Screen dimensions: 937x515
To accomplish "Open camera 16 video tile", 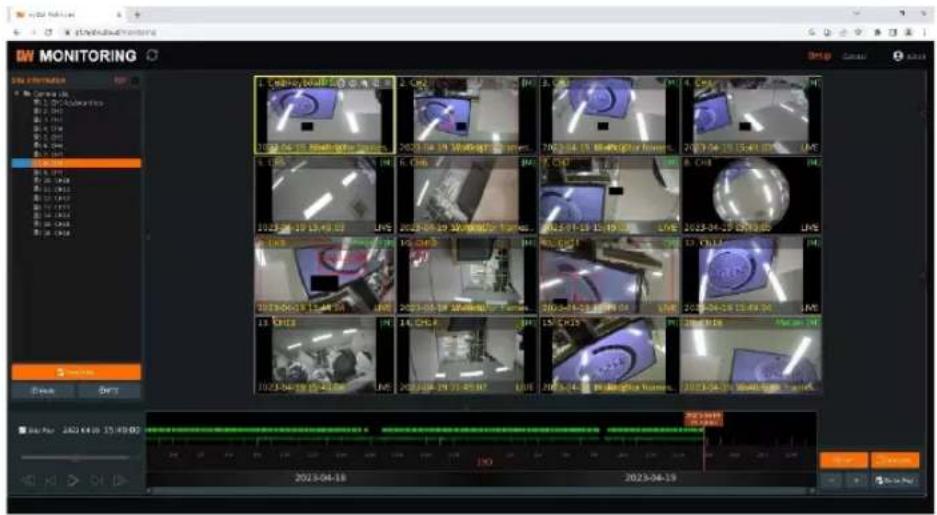I will (752, 355).
